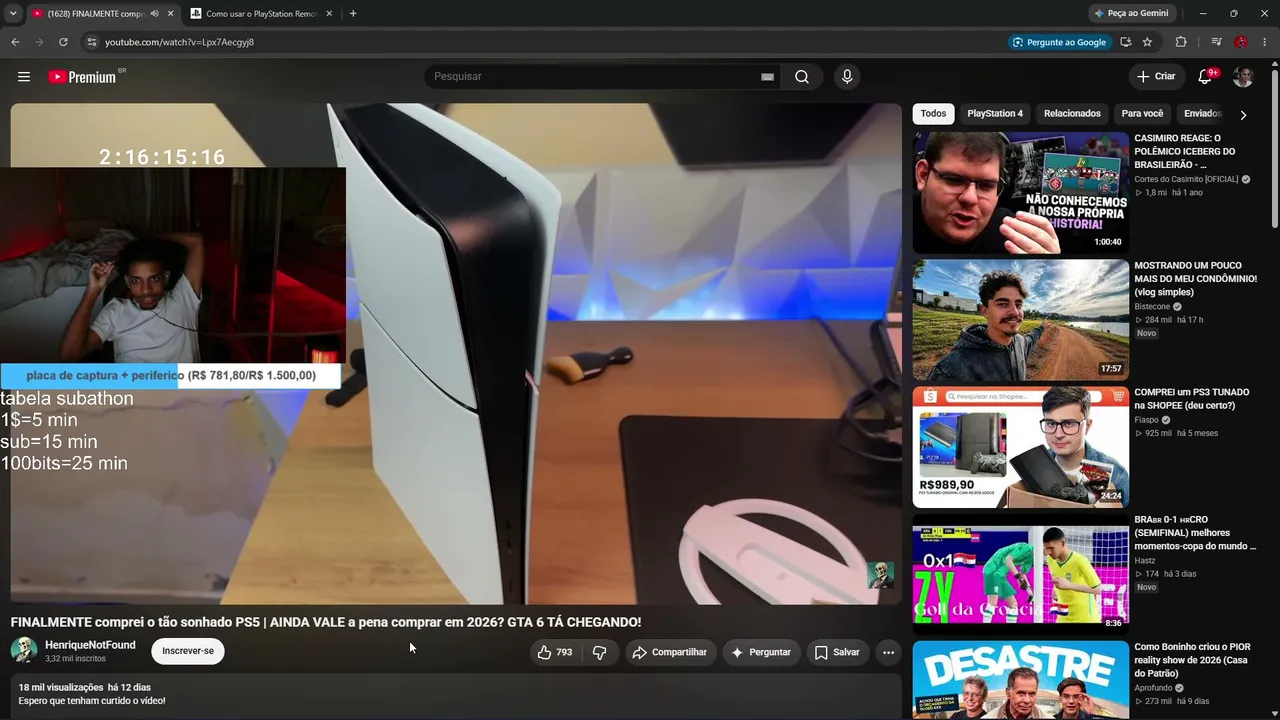
Task: Bookmark this page with the star
Action: (1147, 42)
